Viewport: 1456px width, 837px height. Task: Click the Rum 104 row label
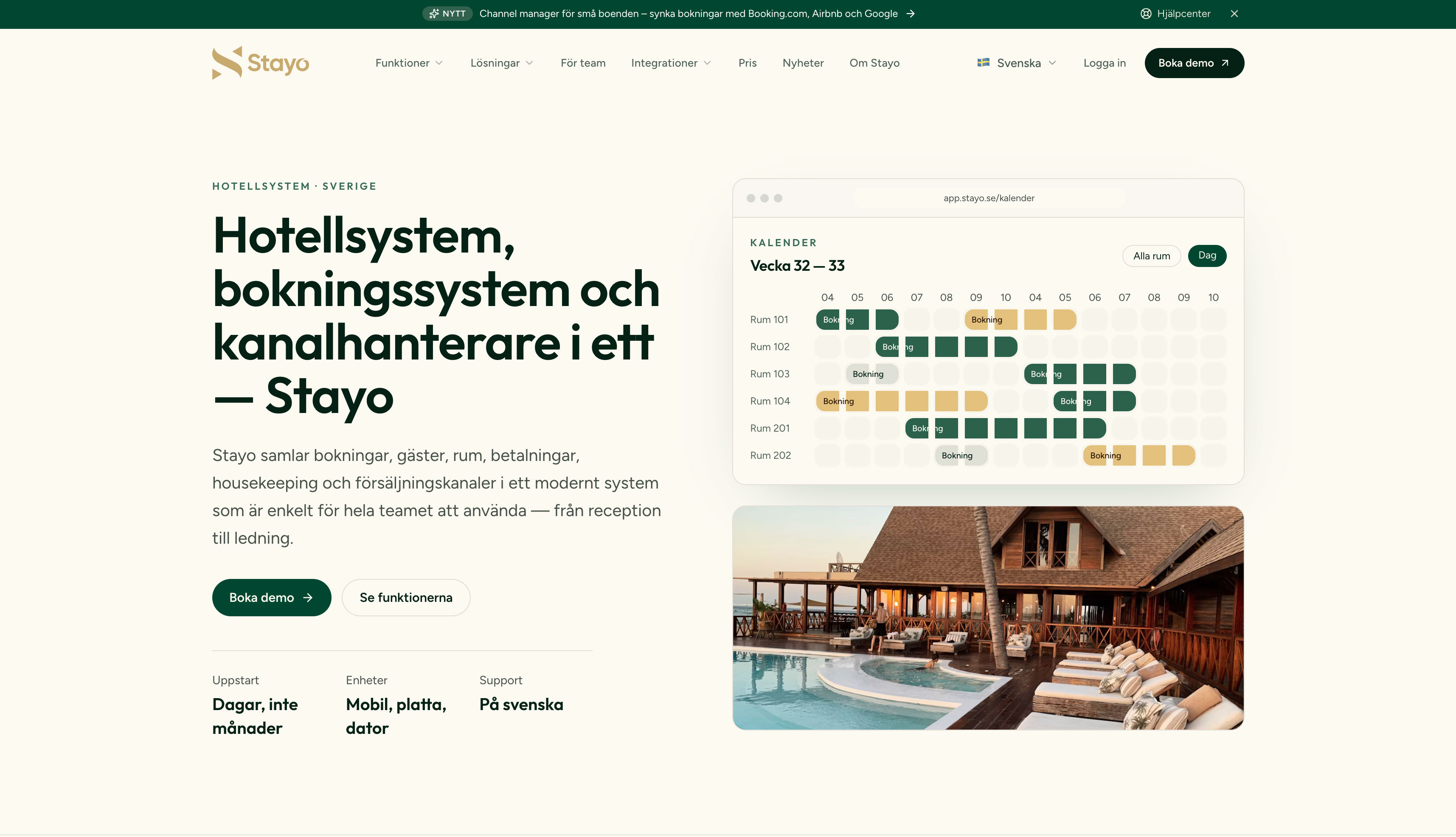click(x=770, y=401)
